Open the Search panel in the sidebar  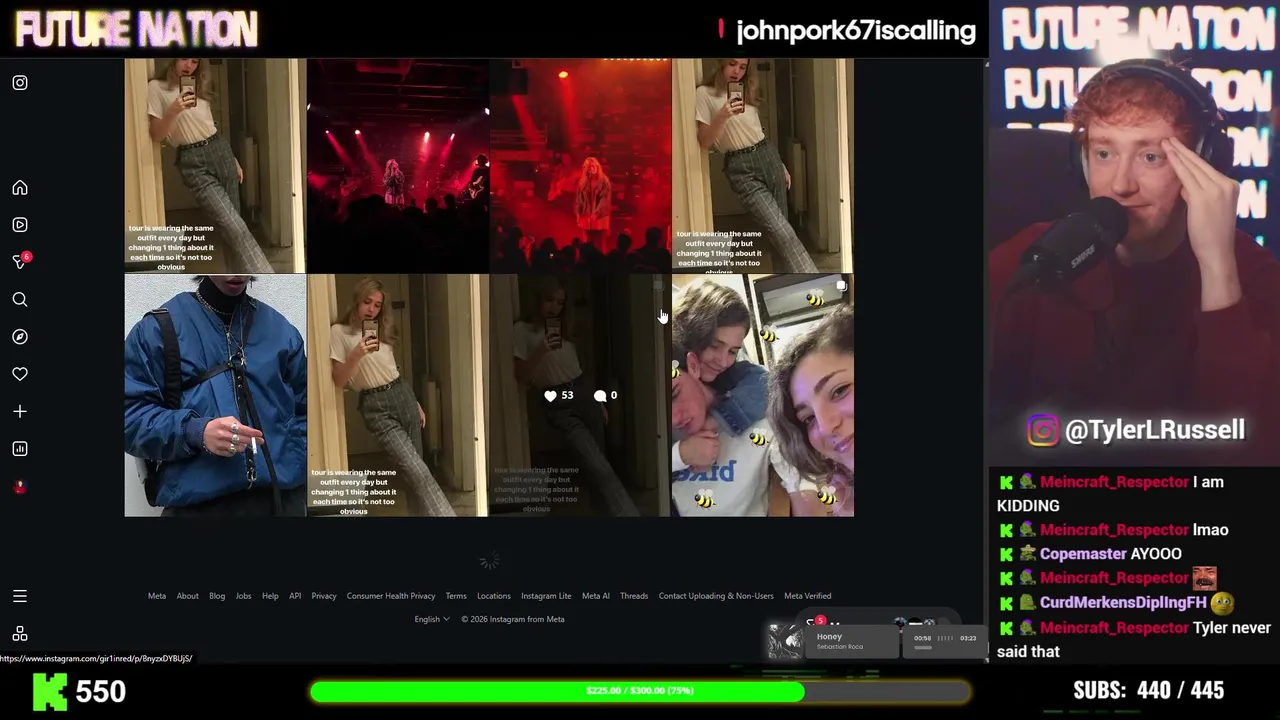point(20,299)
